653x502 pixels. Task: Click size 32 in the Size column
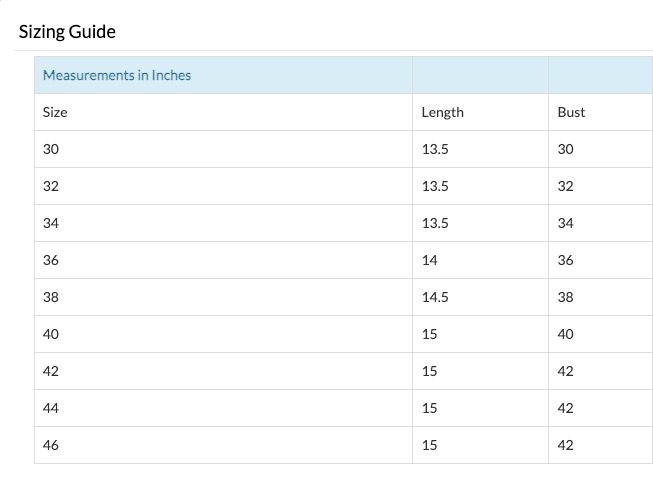51,186
